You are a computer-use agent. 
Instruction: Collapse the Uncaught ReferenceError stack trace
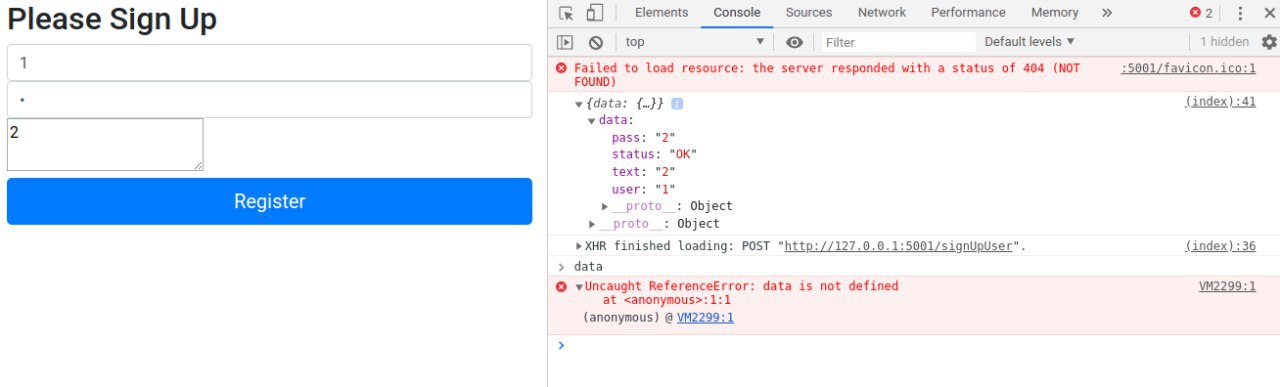point(579,287)
